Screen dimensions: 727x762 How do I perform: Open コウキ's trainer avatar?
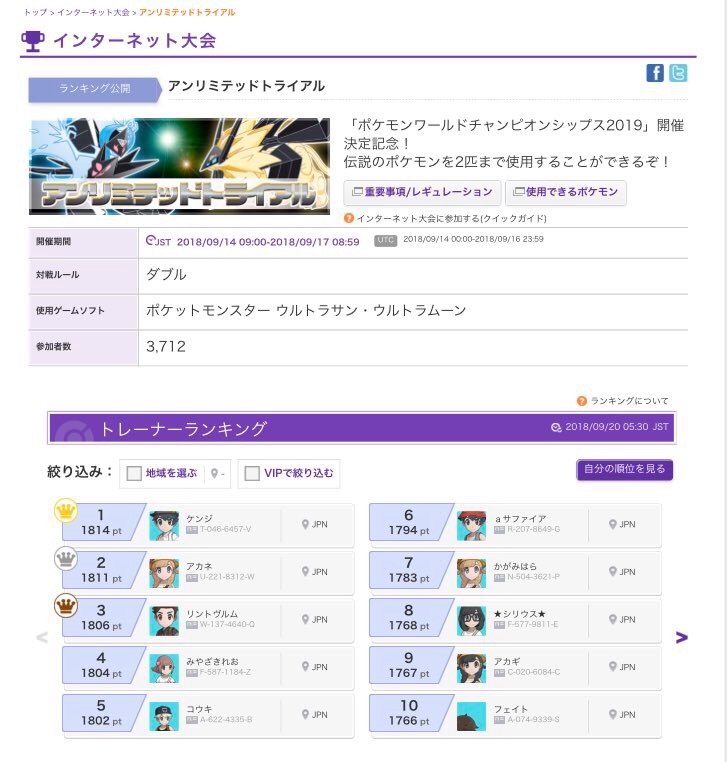164,716
